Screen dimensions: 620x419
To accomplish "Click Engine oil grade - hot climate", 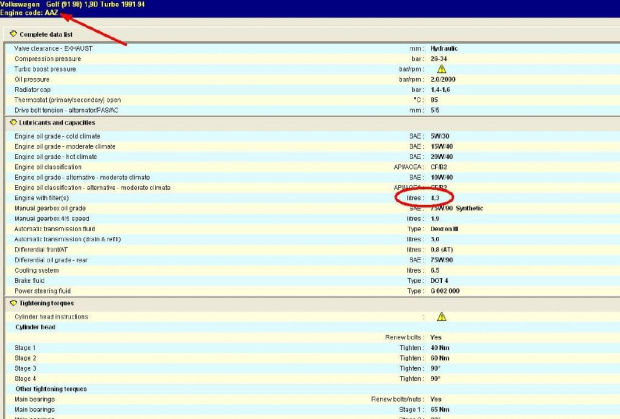I will tap(56, 157).
